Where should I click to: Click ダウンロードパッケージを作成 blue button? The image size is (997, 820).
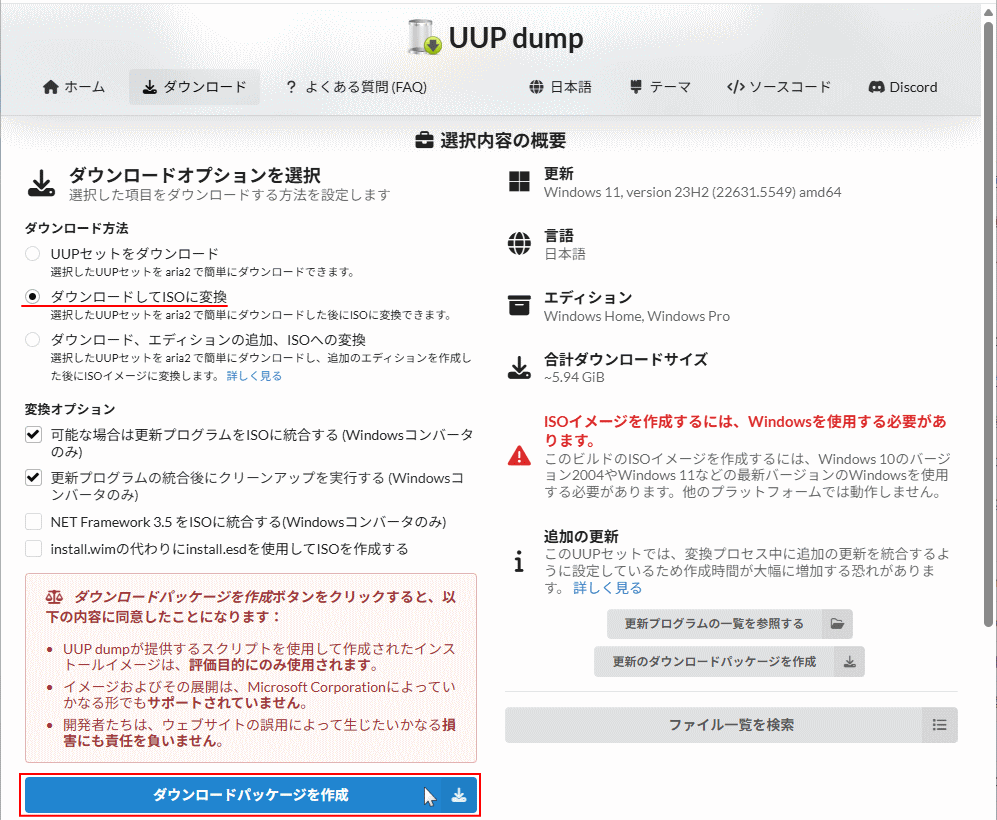251,795
